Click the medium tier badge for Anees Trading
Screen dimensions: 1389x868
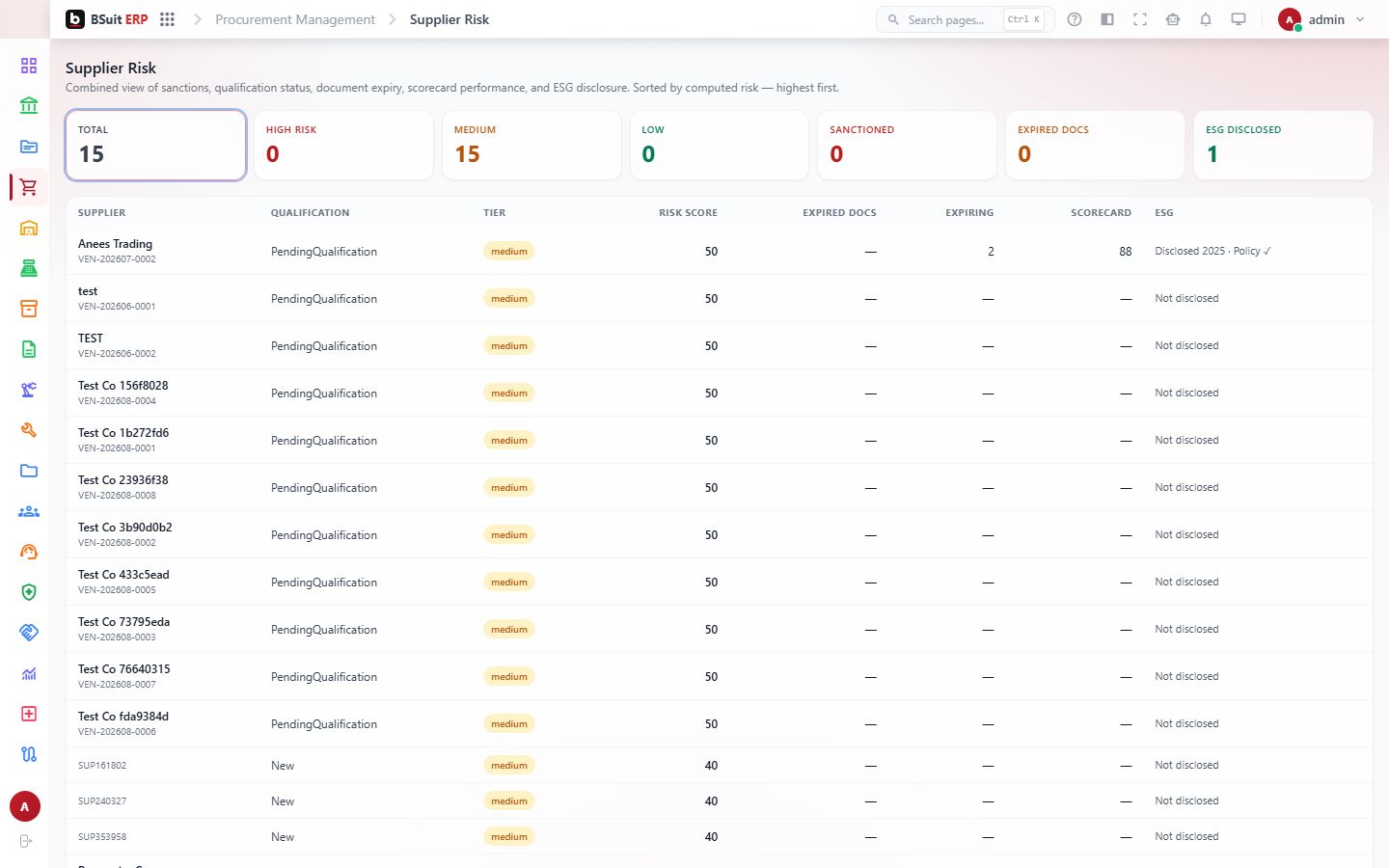(509, 251)
